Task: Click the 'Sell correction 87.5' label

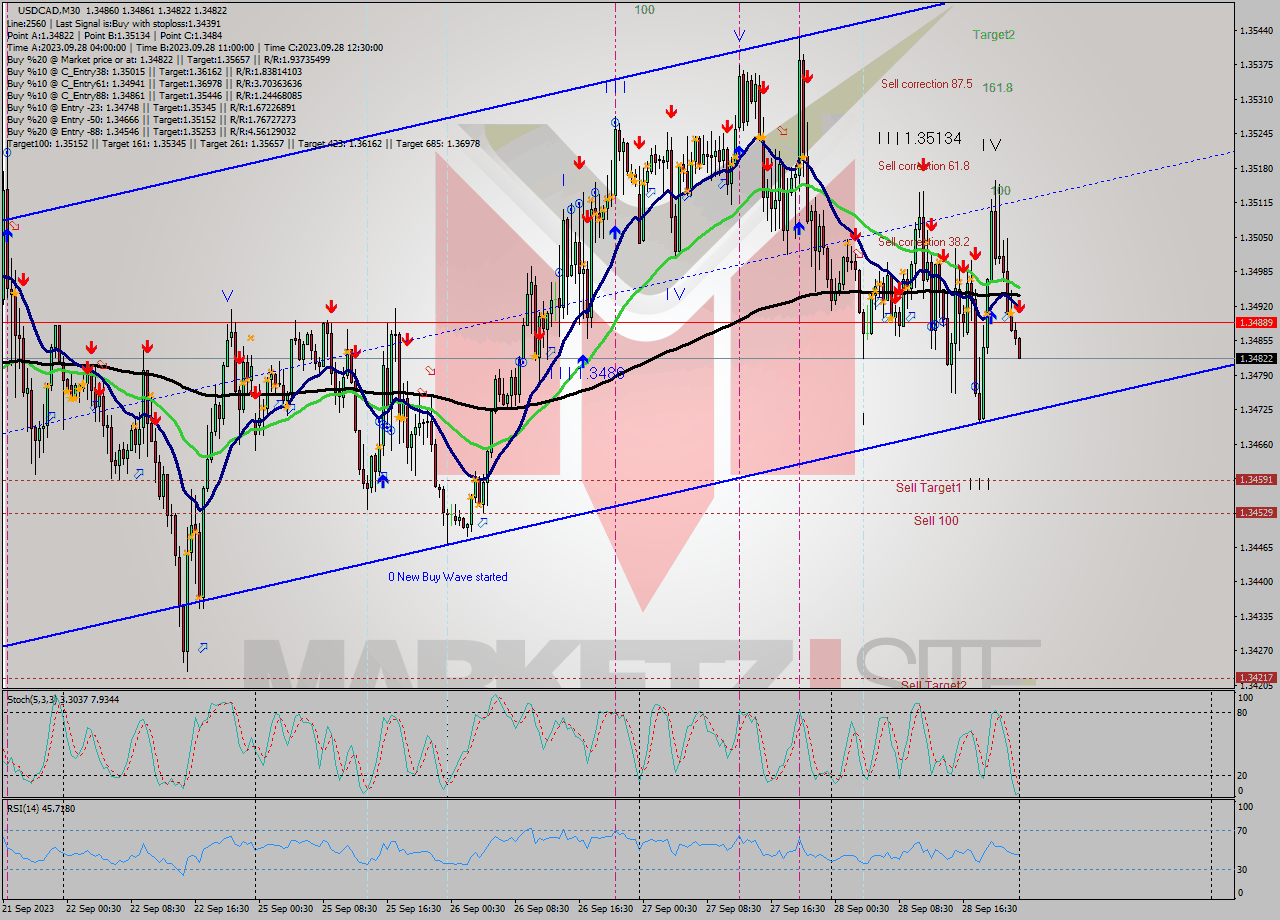Action: click(926, 84)
